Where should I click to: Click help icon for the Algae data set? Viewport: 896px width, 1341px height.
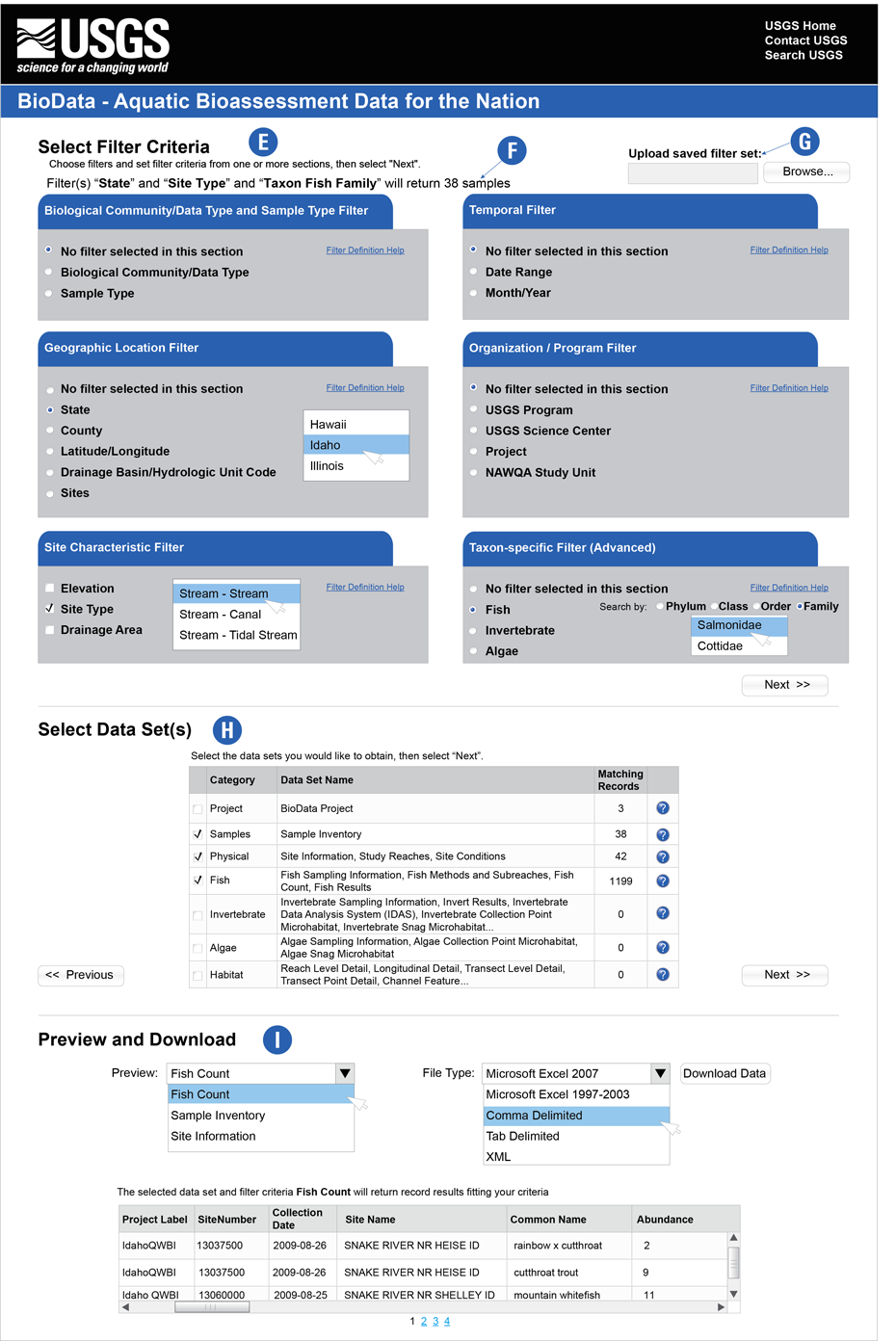tap(662, 947)
